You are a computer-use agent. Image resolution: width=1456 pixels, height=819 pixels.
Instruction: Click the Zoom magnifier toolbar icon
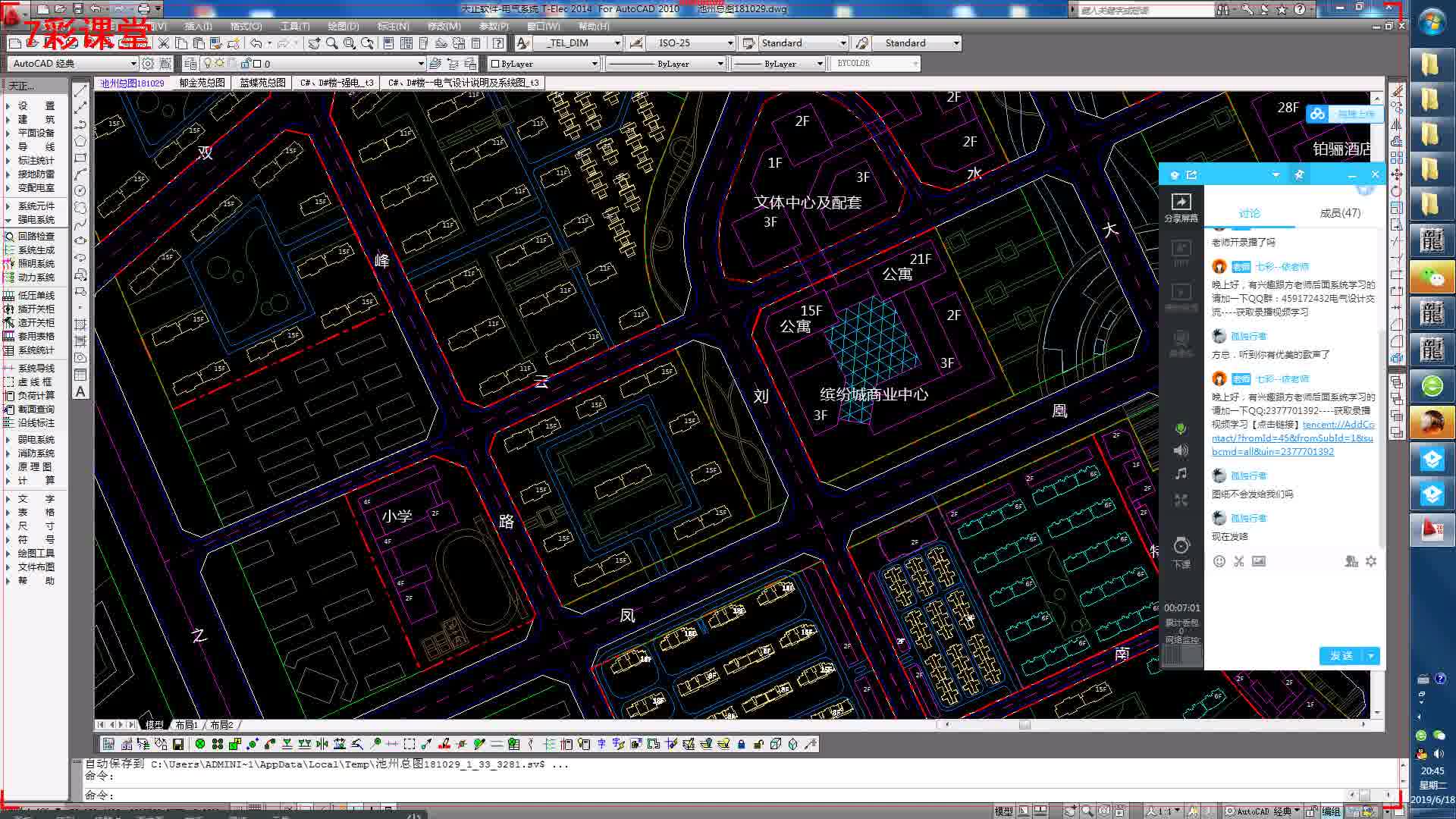331,43
